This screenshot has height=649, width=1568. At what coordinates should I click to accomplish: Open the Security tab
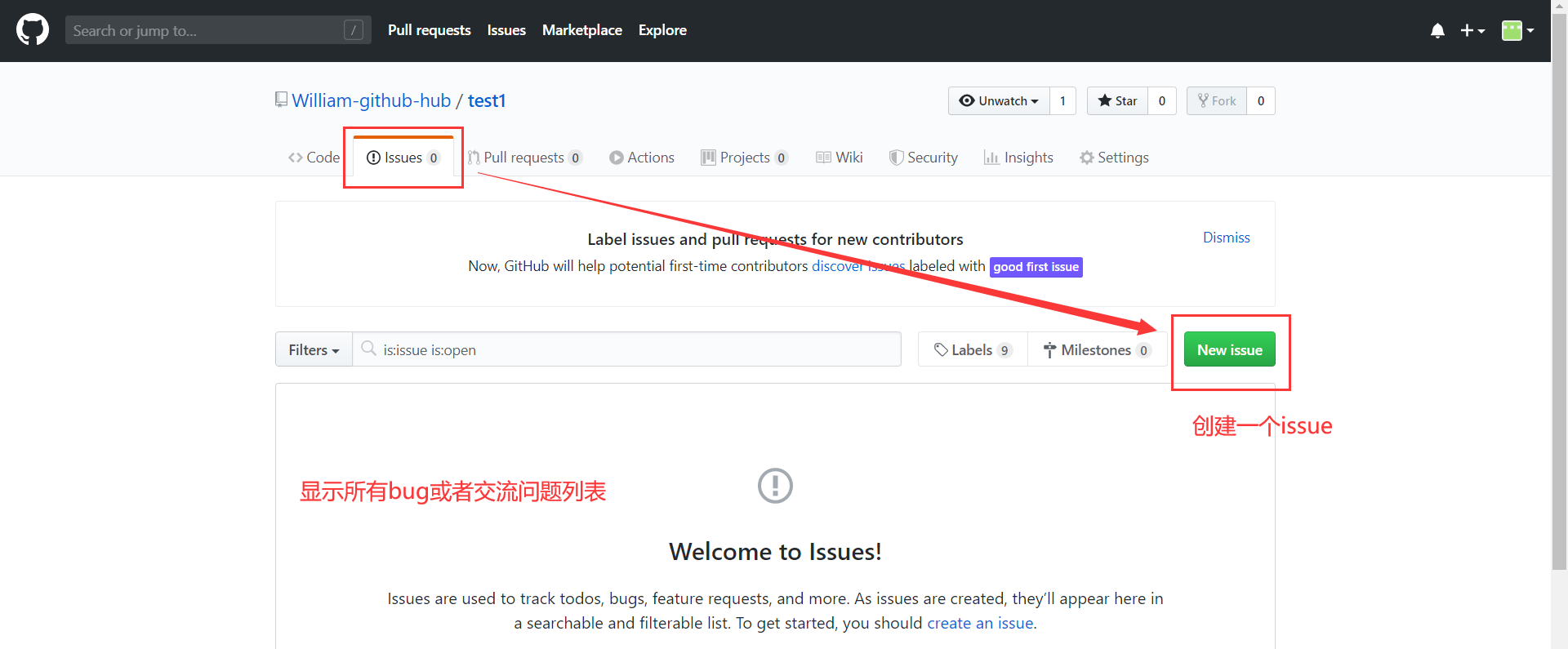tap(924, 158)
